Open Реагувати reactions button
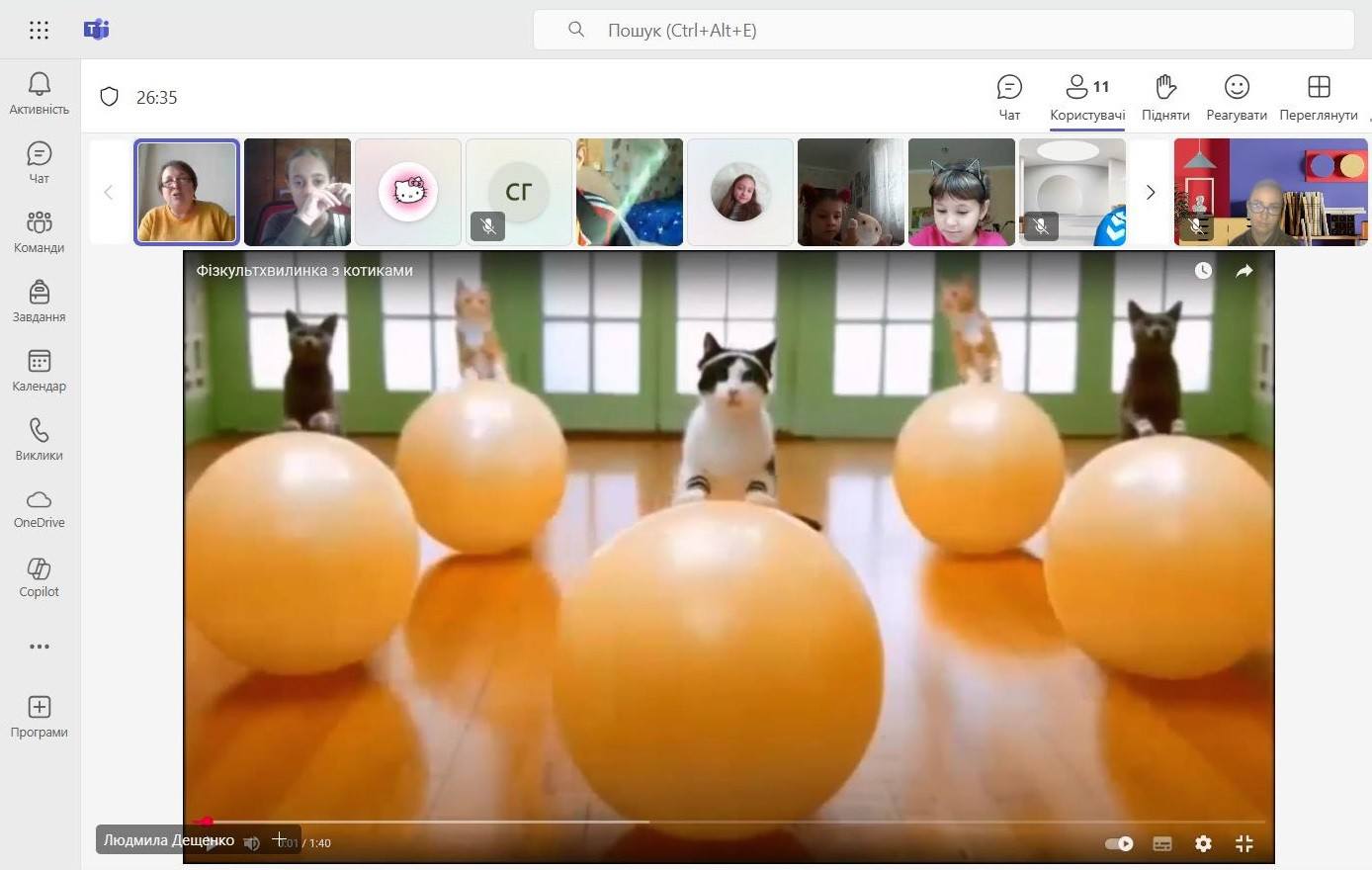 [1237, 97]
